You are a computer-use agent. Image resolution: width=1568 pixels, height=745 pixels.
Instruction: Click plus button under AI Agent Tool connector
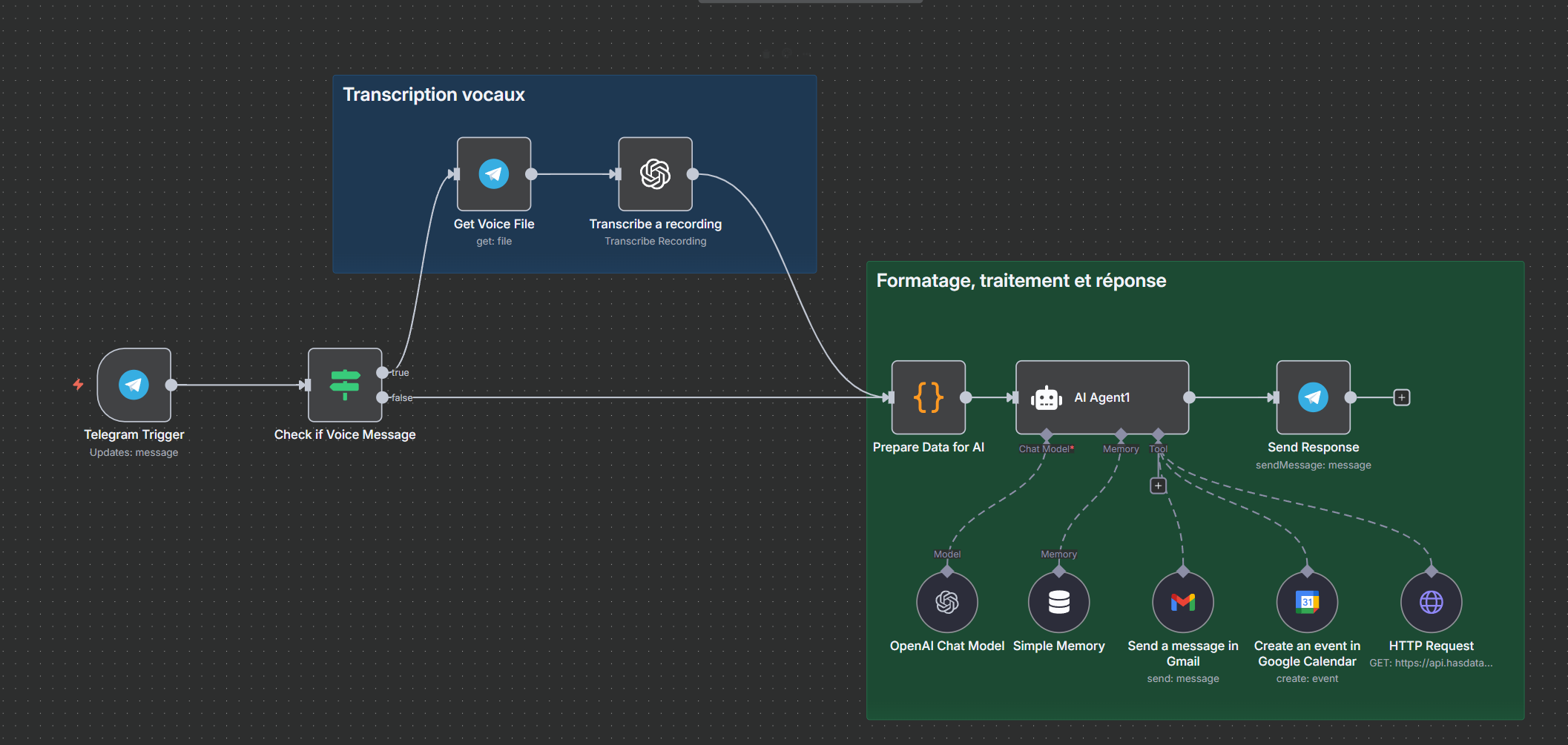(x=1158, y=486)
